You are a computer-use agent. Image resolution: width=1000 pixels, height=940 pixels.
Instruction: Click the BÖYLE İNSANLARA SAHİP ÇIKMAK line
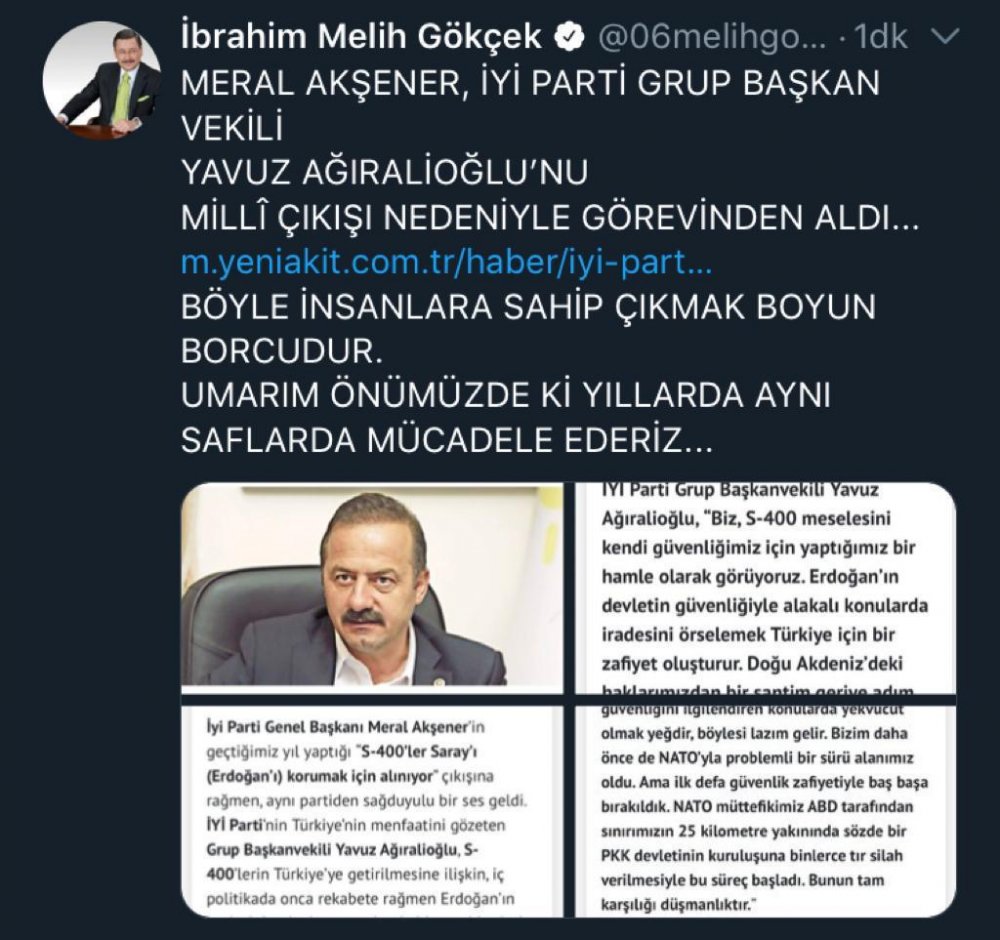point(528,307)
